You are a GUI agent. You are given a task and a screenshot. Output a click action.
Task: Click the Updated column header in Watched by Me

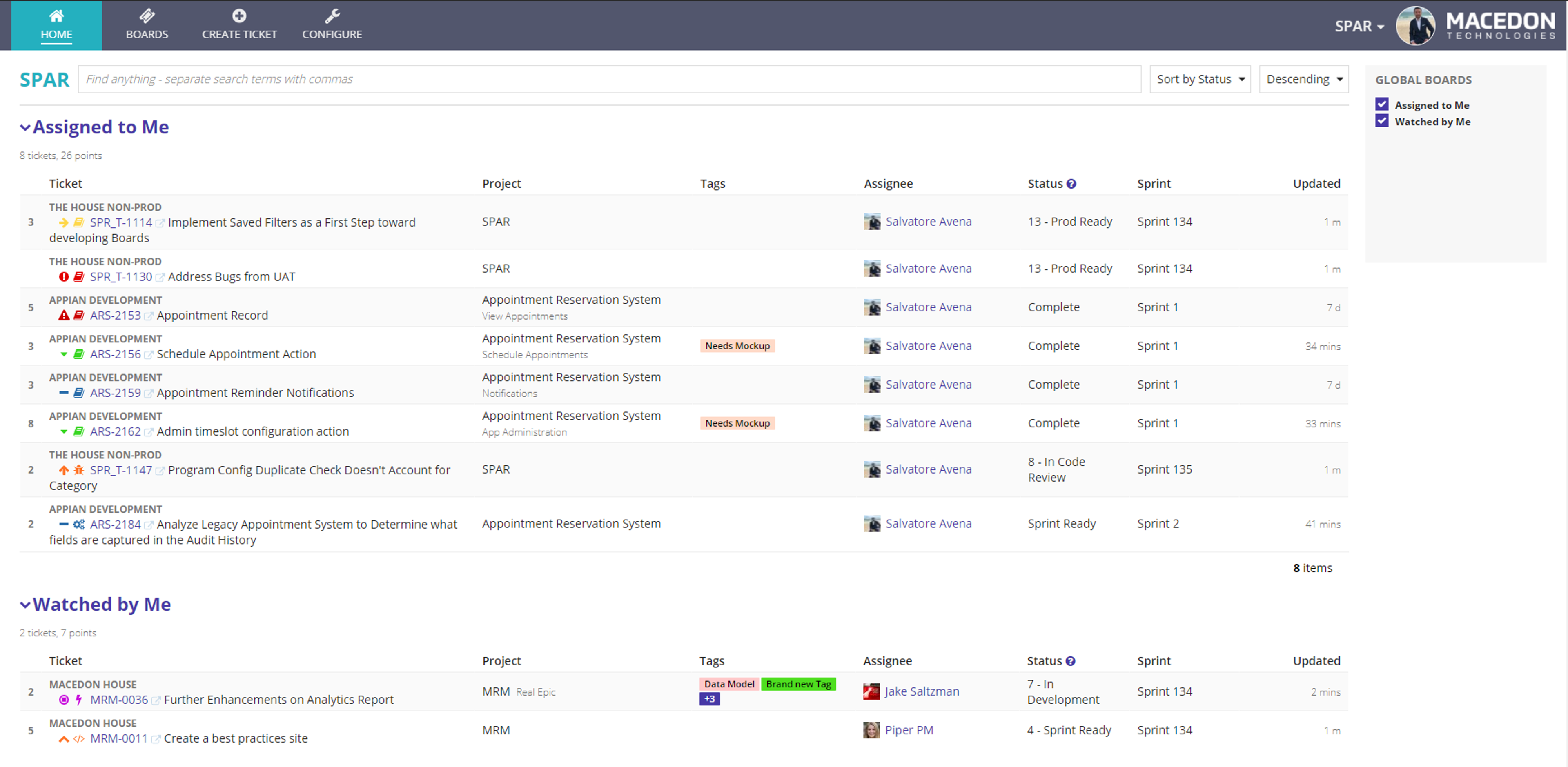(x=1316, y=661)
